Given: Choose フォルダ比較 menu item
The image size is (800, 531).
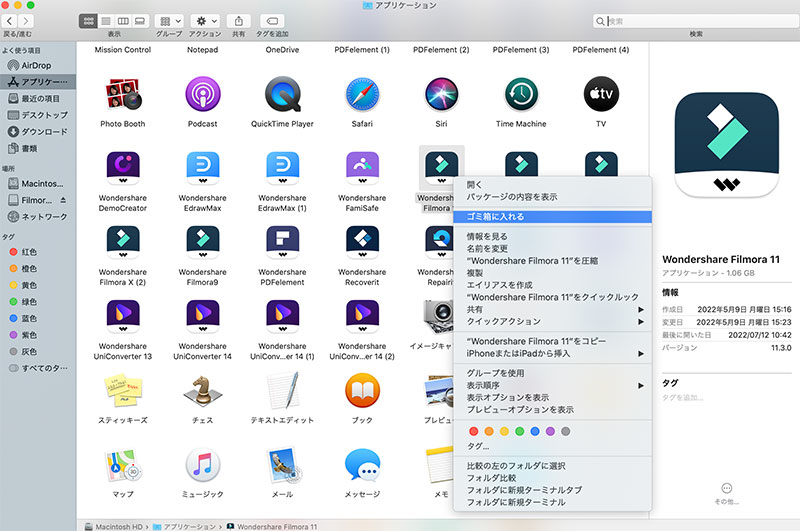Looking at the screenshot, I should [552, 478].
